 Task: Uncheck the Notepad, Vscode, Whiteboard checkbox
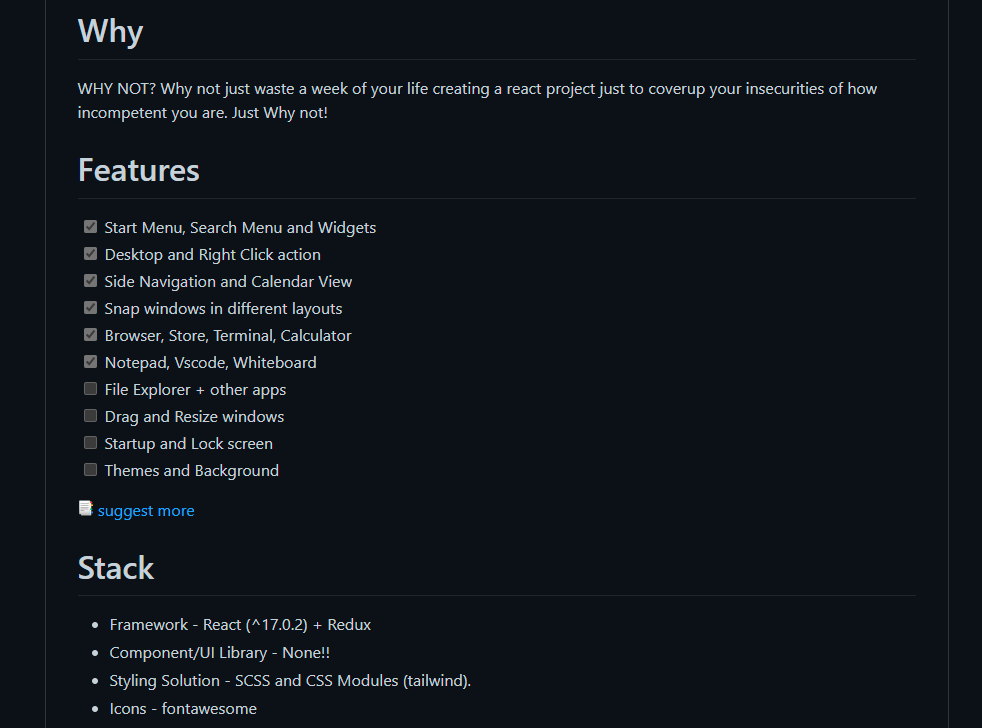click(x=91, y=362)
